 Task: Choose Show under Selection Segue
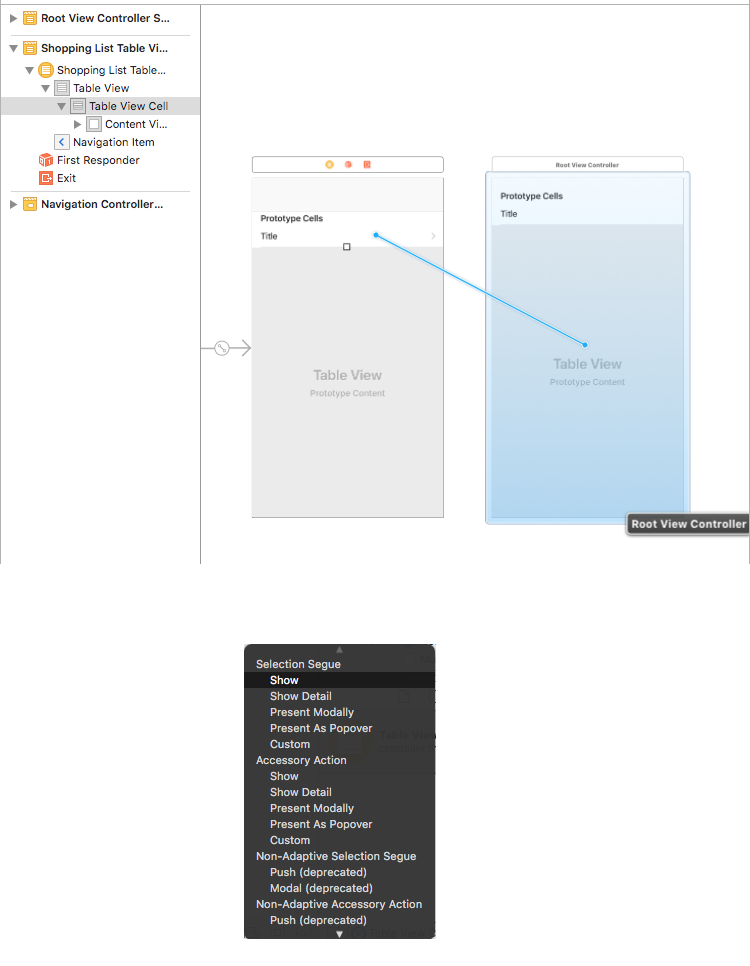click(340, 680)
